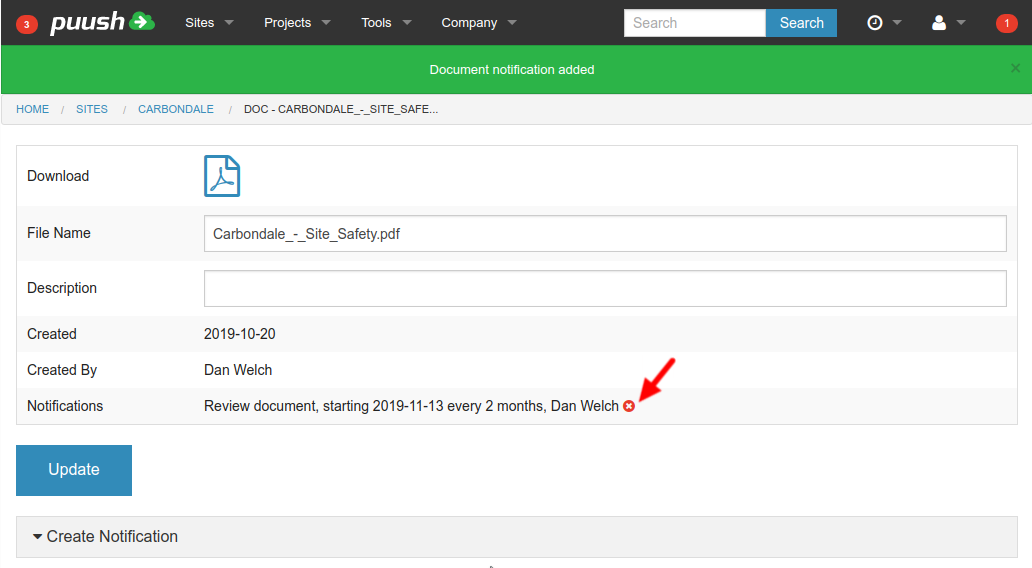Remove the Review document notification
The height and width of the screenshot is (568, 1032).
[629, 406]
